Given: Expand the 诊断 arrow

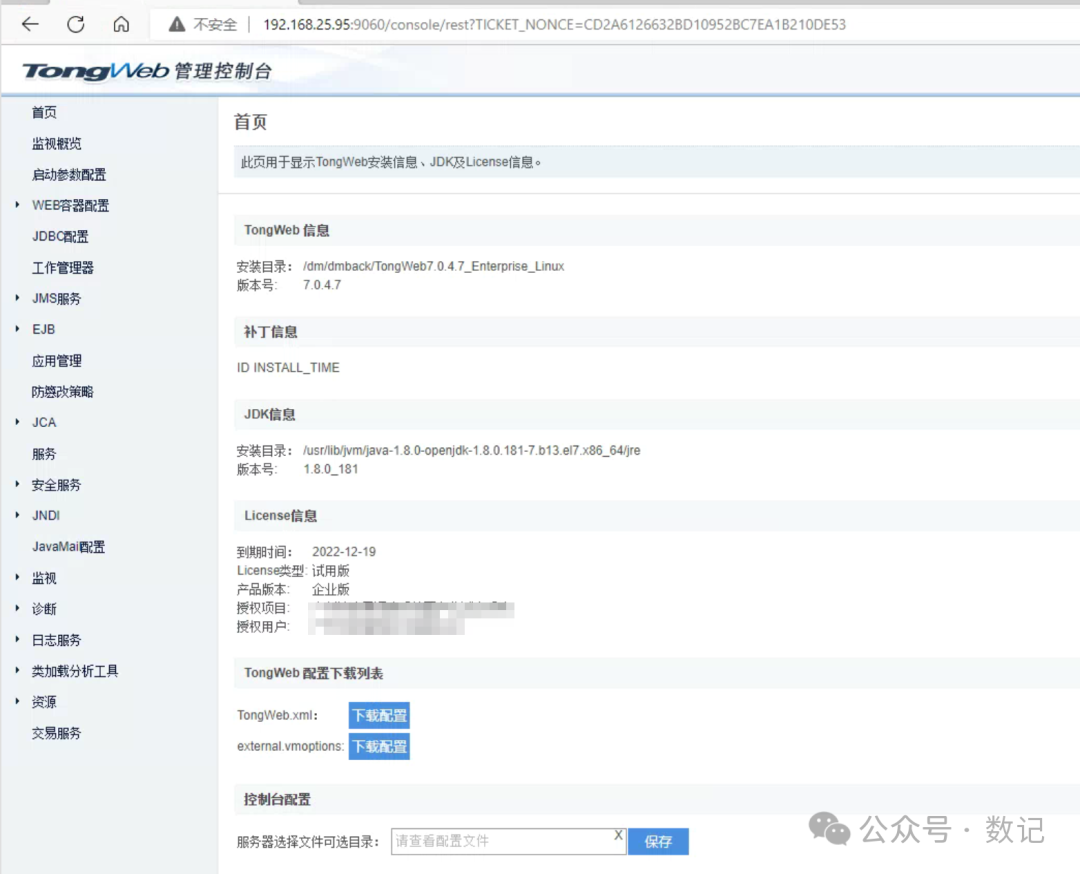Looking at the screenshot, I should [x=17, y=608].
